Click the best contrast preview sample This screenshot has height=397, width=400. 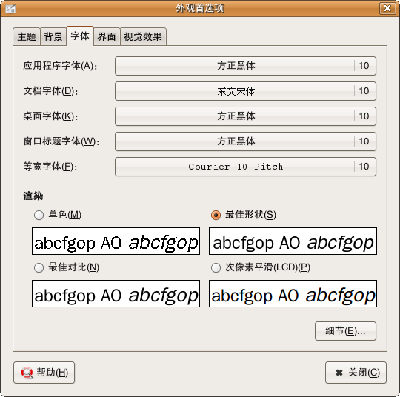[x=116, y=294]
